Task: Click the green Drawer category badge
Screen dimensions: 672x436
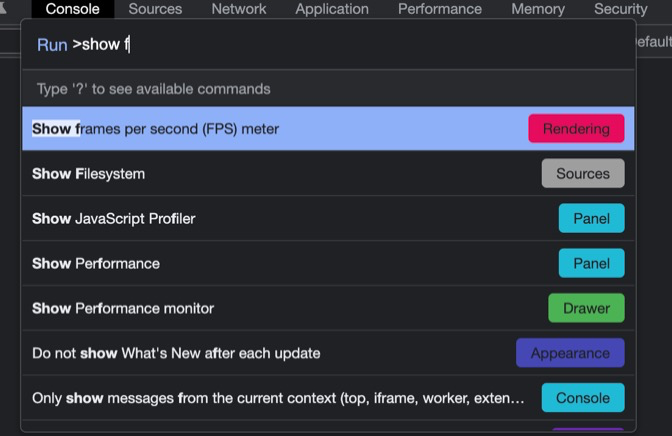Action: (x=586, y=308)
